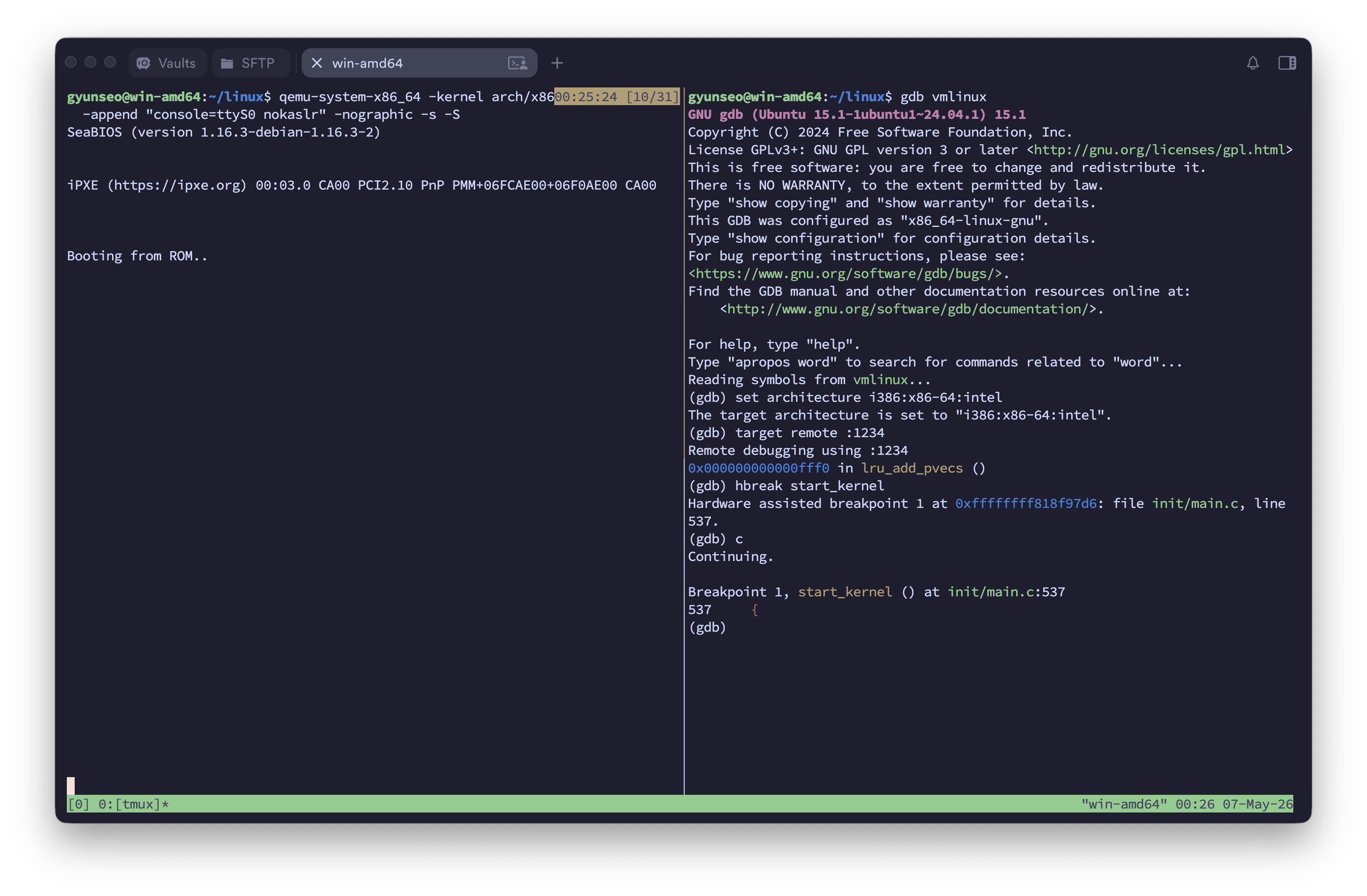This screenshot has width=1367, height=896.
Task: Click the qemu-system-x86_64 command text
Action: (350, 97)
